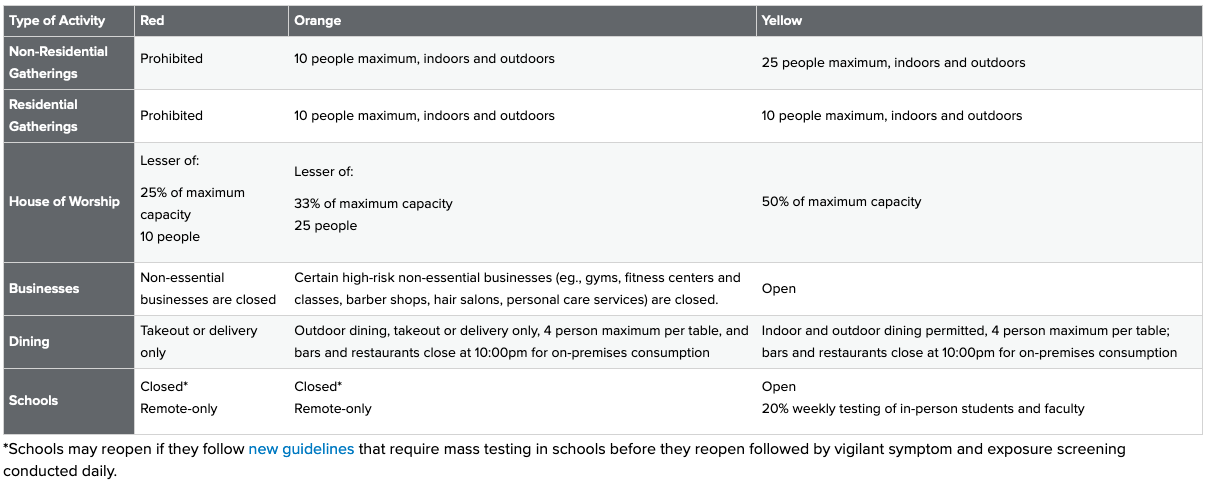Click the Type of Activity column header
1209x484 pixels.
(58, 21)
